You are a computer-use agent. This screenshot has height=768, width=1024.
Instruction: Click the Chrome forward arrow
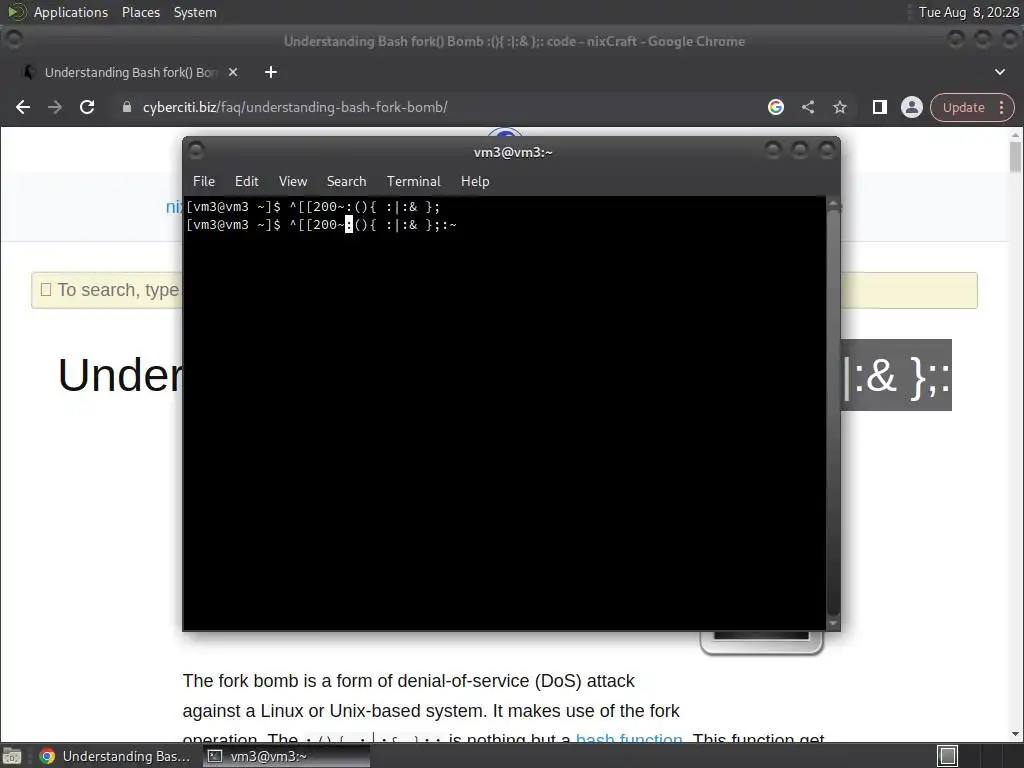tap(55, 107)
